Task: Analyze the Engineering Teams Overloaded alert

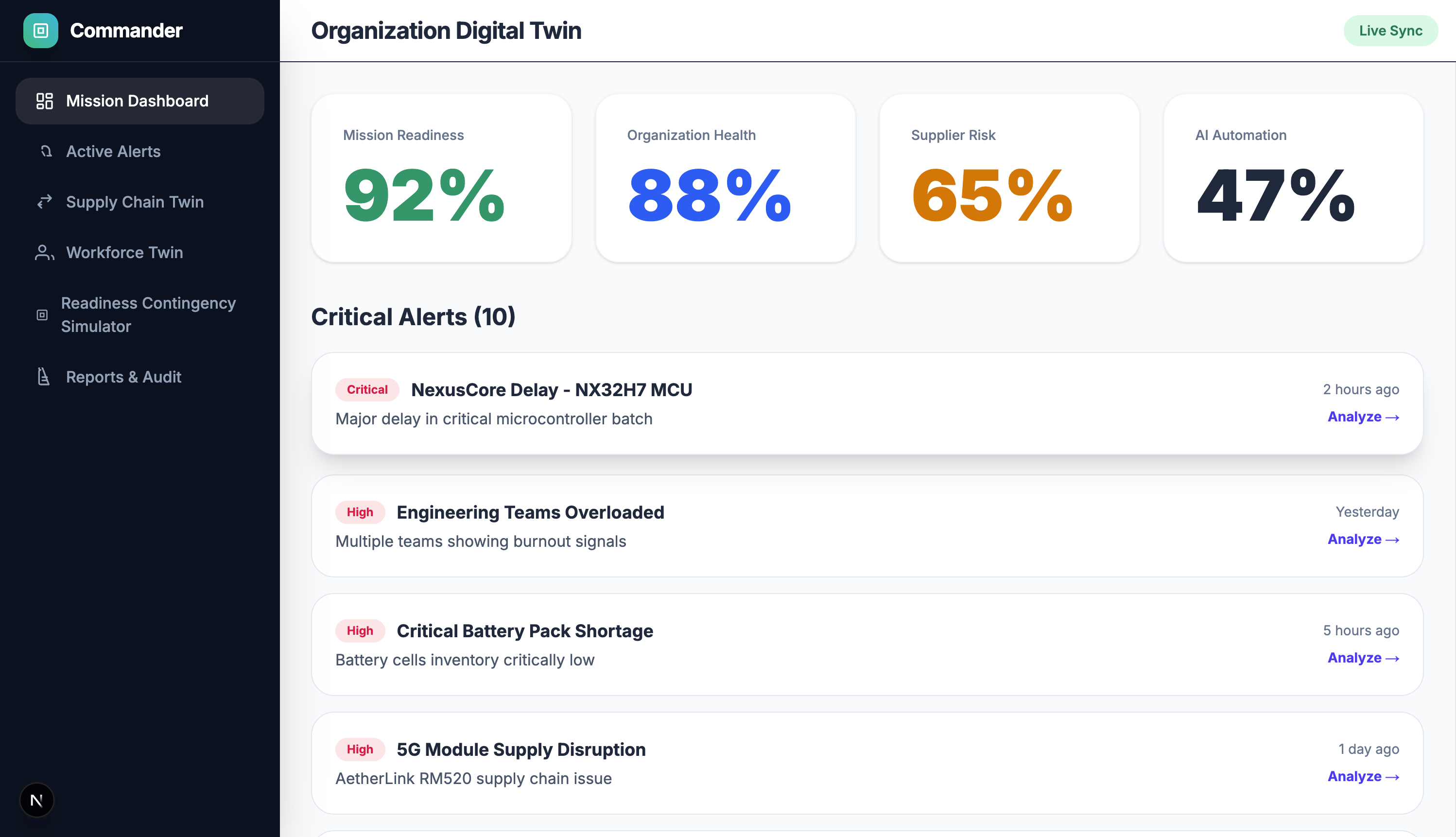Action: (1363, 539)
